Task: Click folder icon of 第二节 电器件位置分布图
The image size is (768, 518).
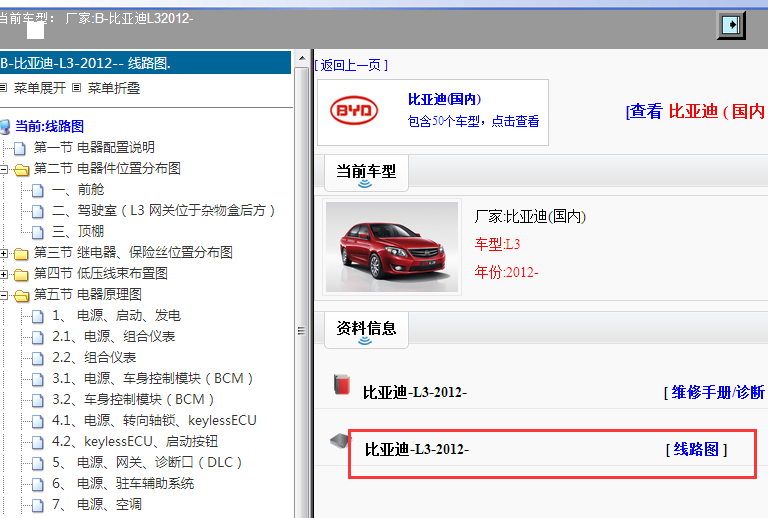Action: click(x=22, y=169)
